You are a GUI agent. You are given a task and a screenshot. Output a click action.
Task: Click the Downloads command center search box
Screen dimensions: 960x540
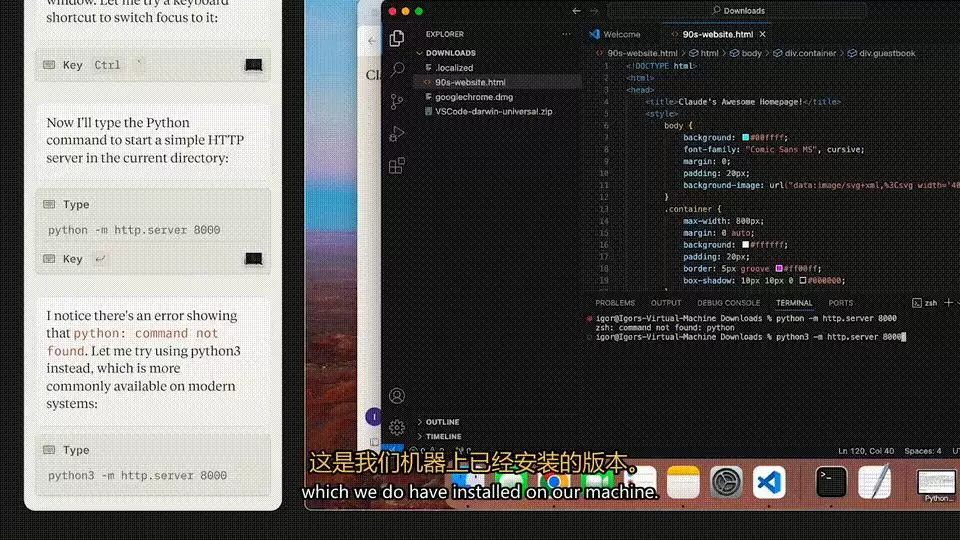click(738, 10)
